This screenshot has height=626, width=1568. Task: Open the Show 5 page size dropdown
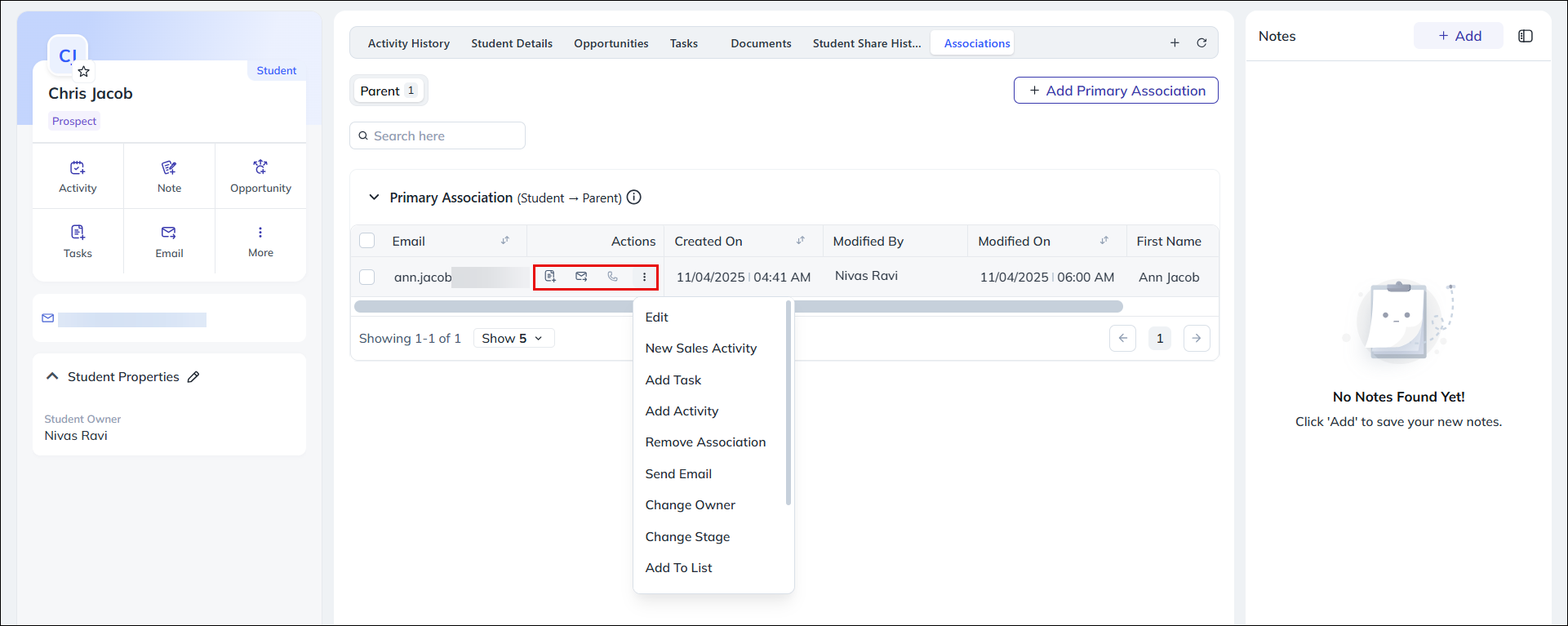(x=513, y=339)
